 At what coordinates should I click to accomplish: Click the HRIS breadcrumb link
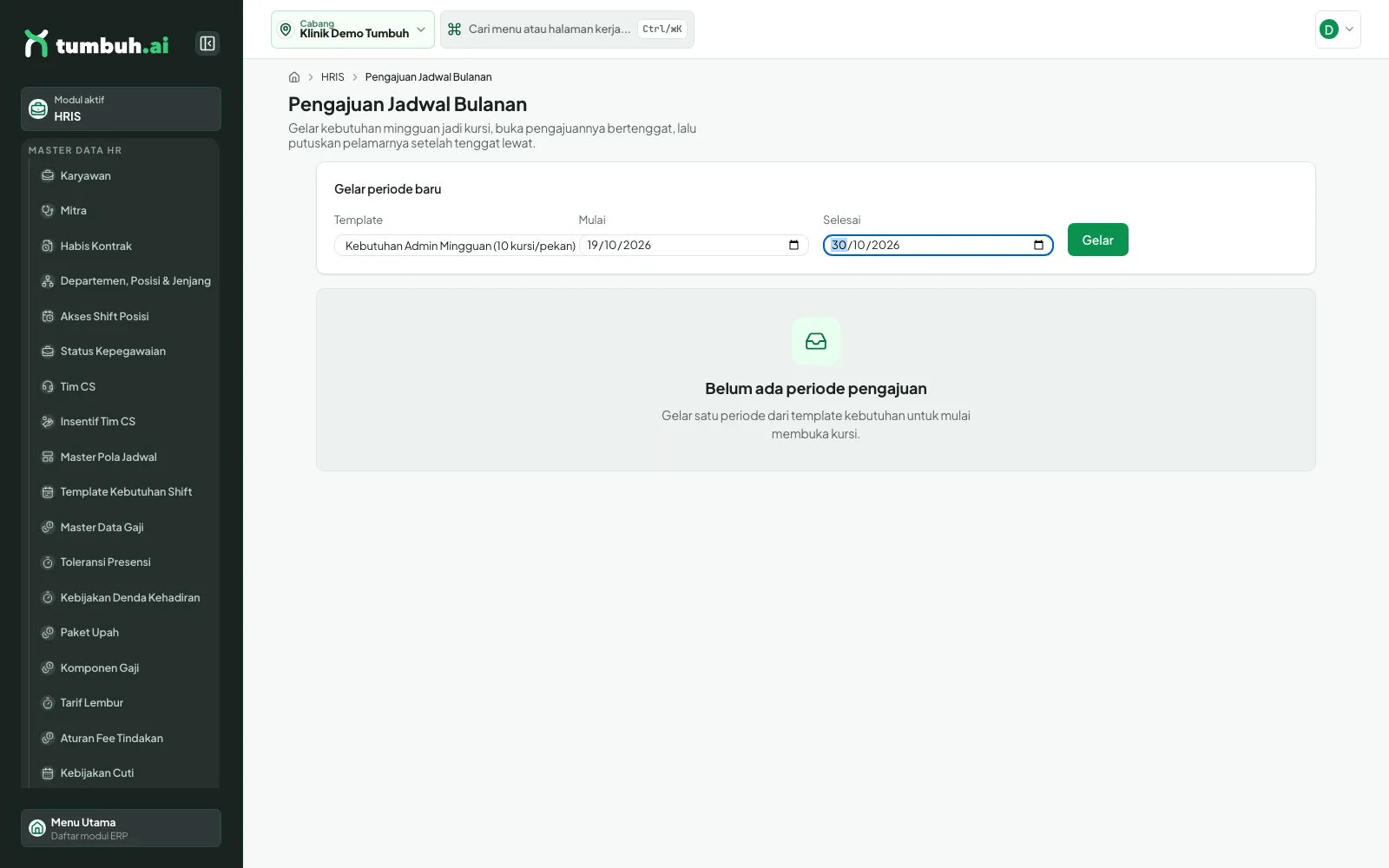click(332, 77)
